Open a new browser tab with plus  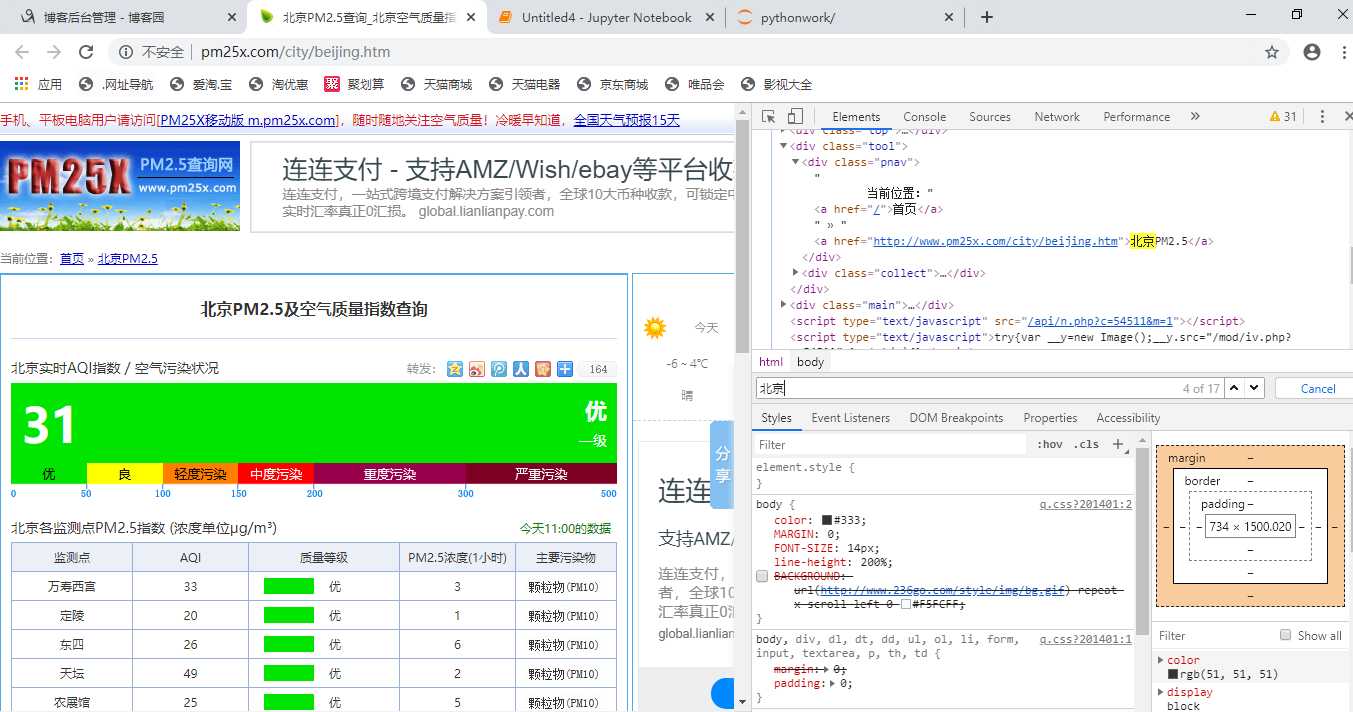coord(987,17)
